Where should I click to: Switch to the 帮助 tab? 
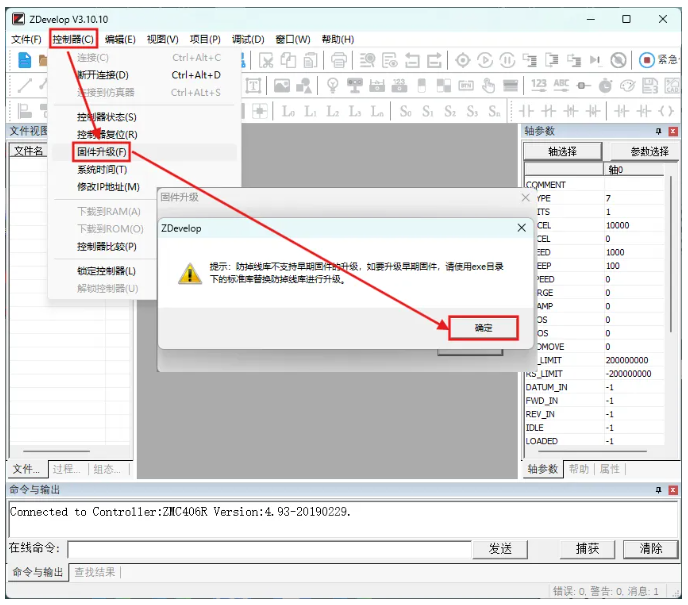coord(579,469)
